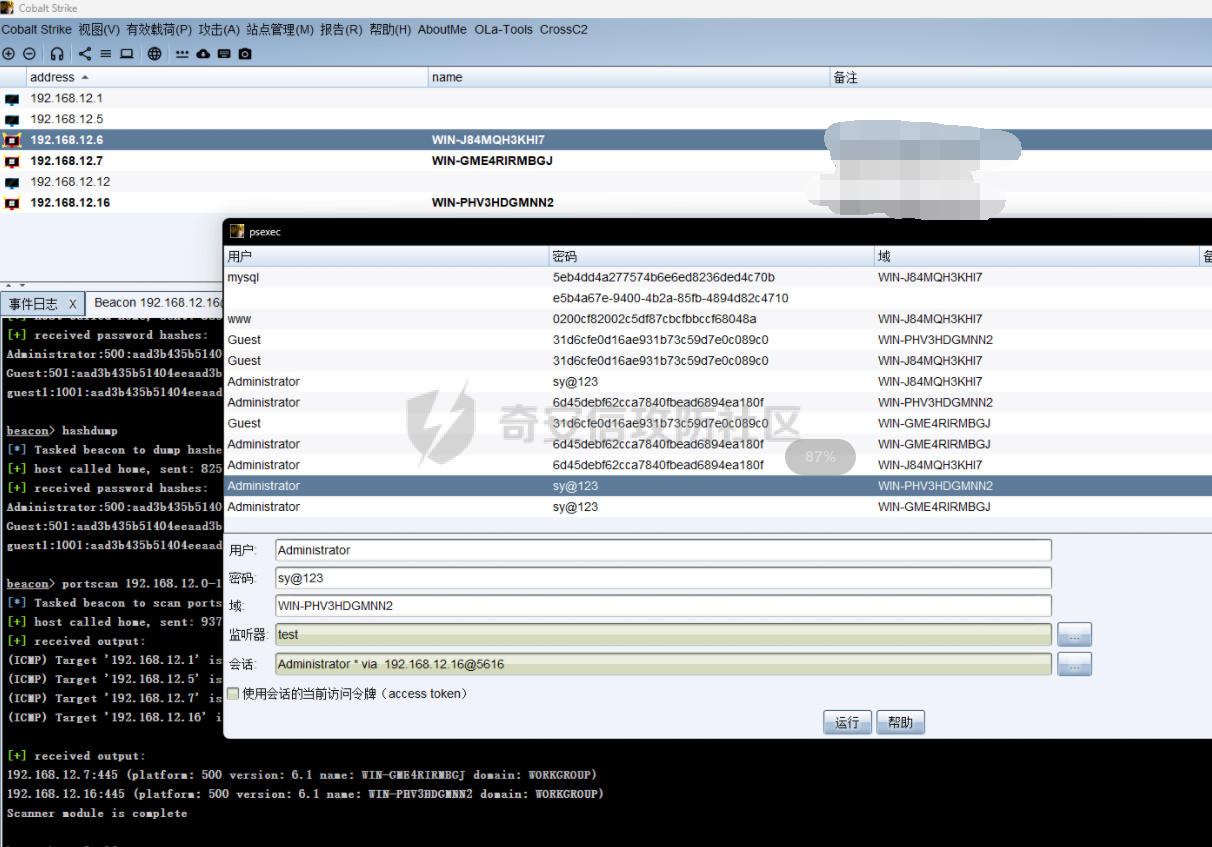Click host icon for 192.168.12.12
Image resolution: width=1212 pixels, height=847 pixels.
pyautogui.click(x=12, y=182)
